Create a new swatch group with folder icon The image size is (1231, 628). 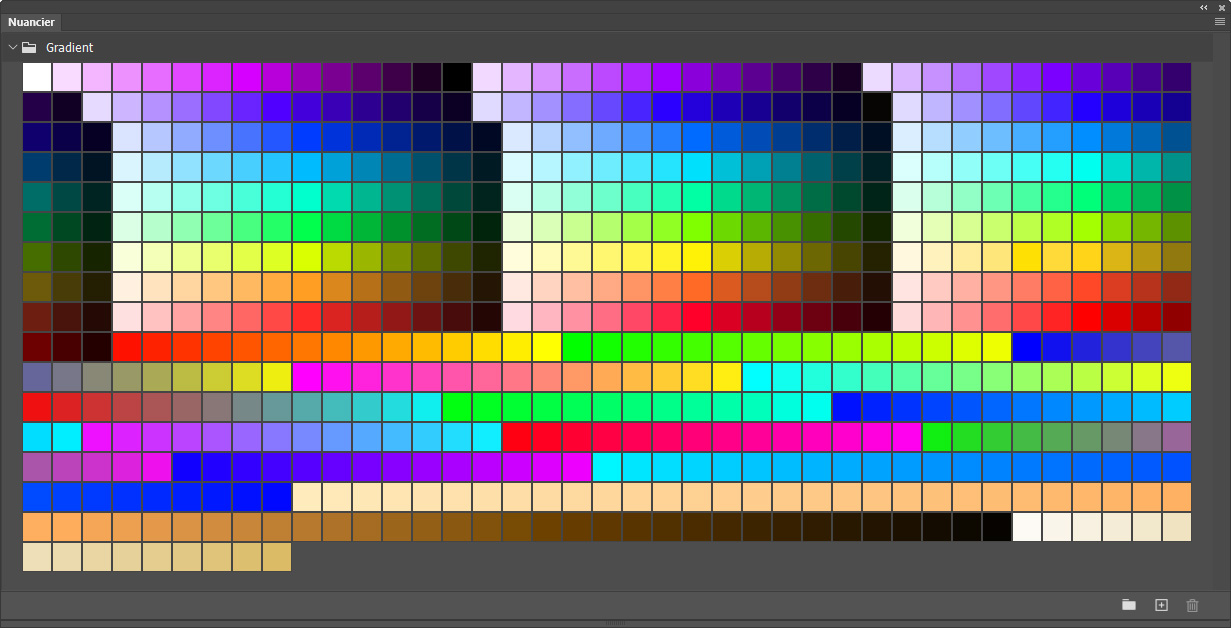[1129, 605]
